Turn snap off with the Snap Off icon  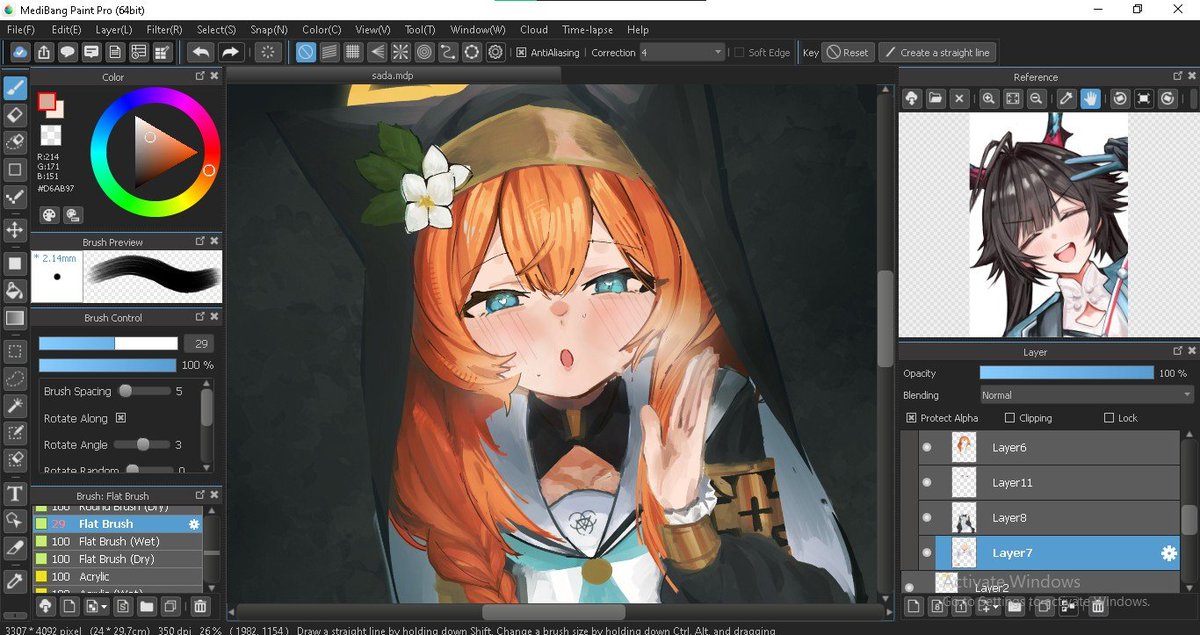click(x=306, y=52)
